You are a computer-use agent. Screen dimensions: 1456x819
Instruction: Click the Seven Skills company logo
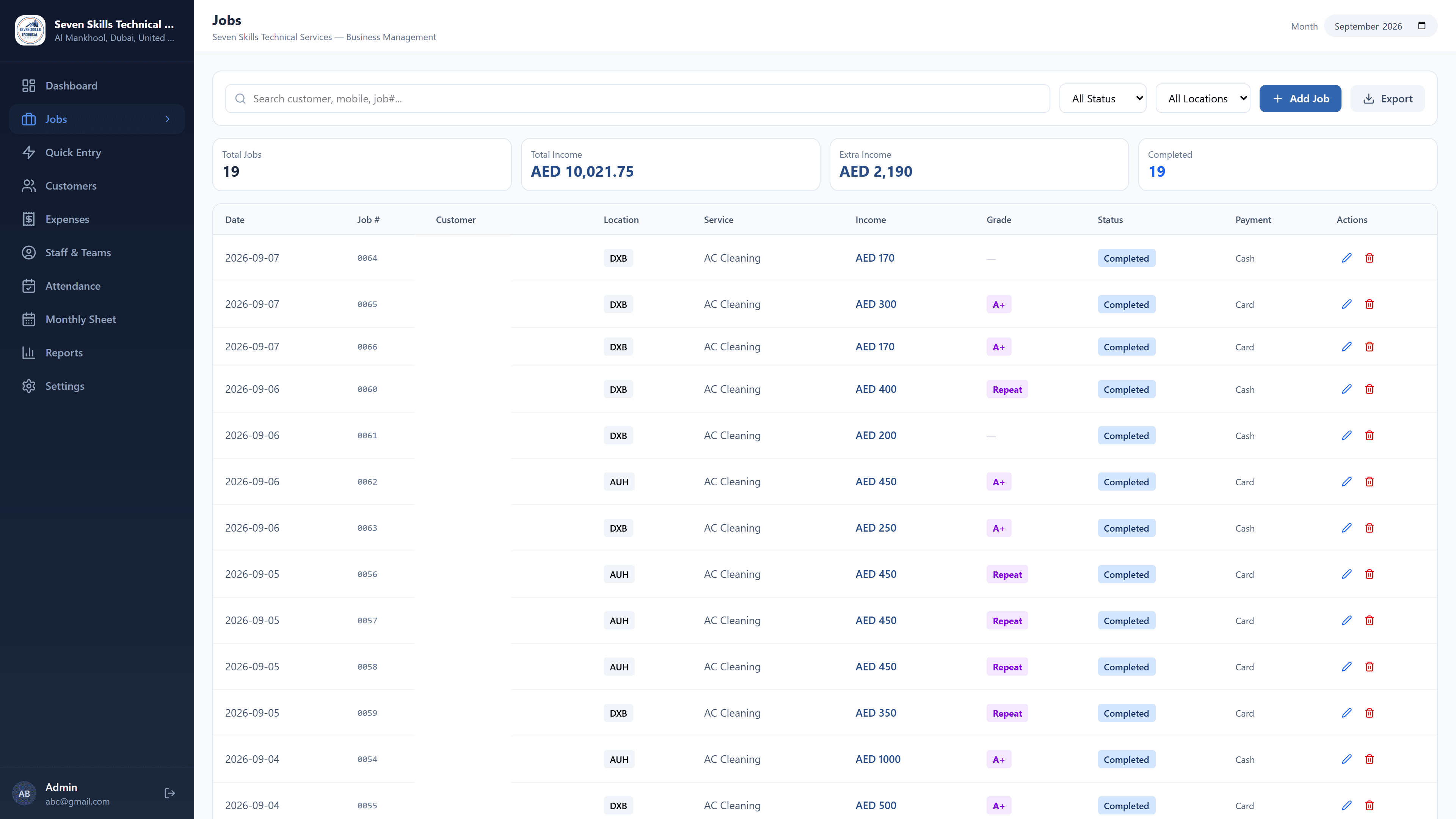pos(30,30)
